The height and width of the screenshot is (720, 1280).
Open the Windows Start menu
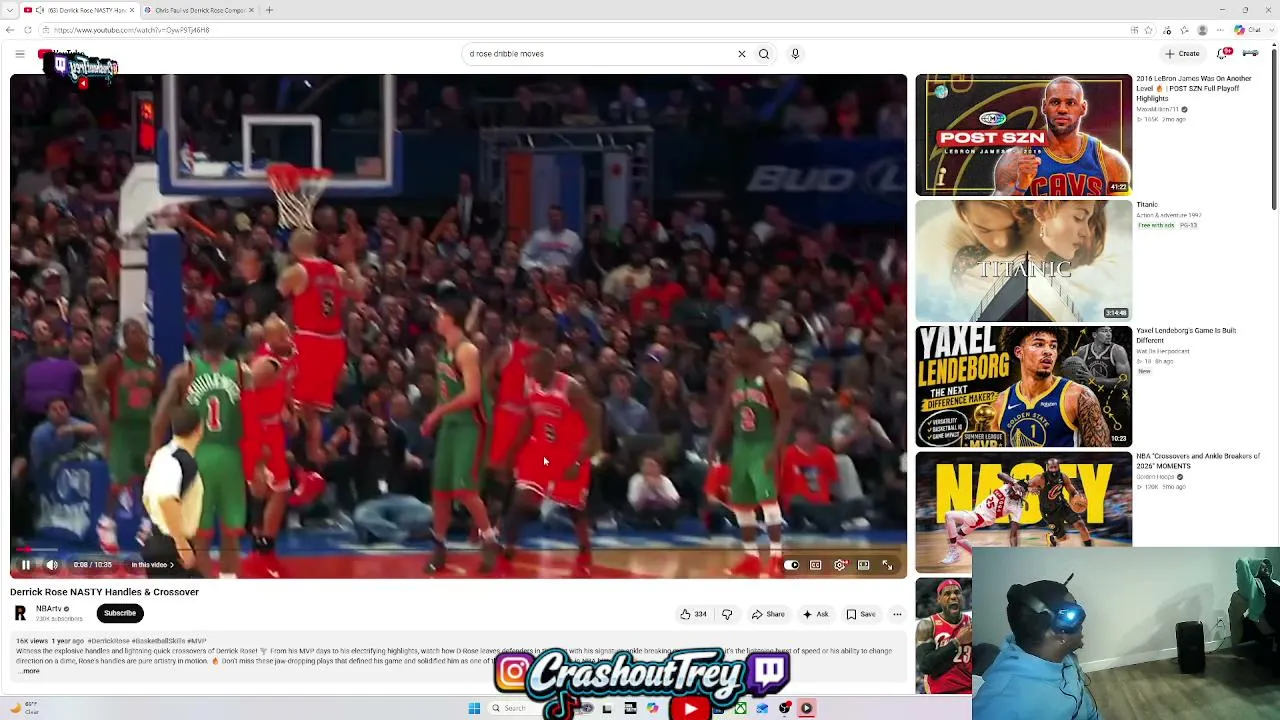pos(474,708)
